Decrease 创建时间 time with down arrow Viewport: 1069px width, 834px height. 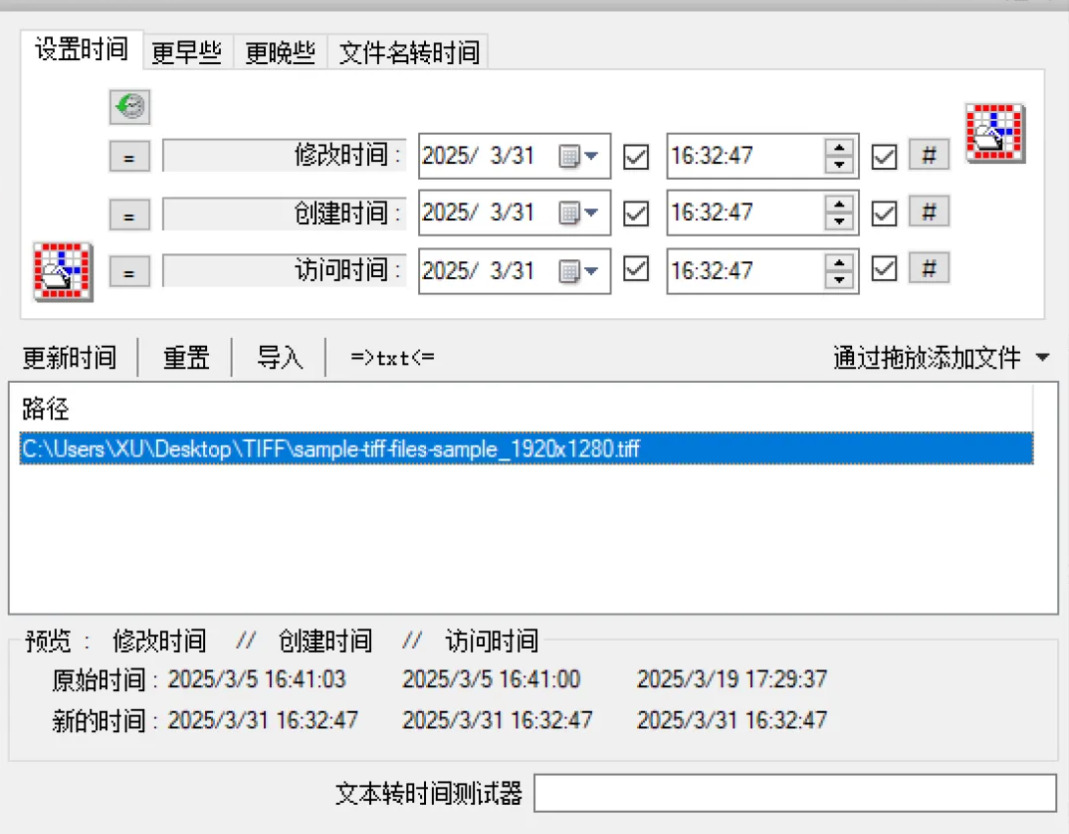[839, 221]
